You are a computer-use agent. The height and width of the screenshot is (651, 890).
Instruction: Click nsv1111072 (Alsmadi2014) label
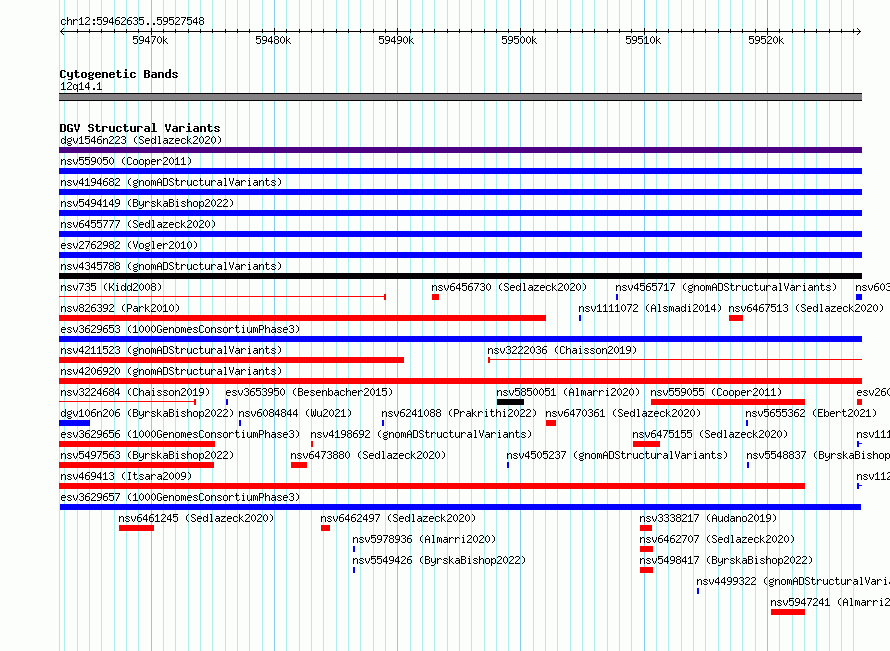click(650, 308)
